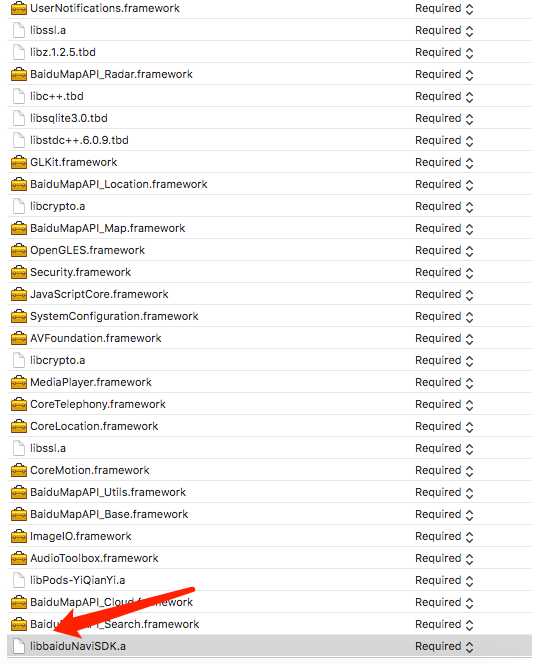Select the CoreTelephony.framework name
This screenshot has height=664, width=547.
point(98,404)
